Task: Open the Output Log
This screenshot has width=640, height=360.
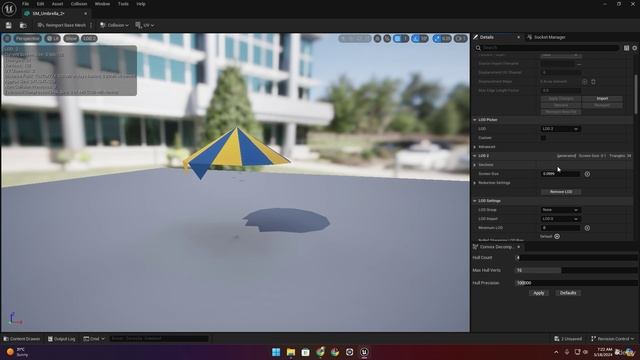Action: pyautogui.click(x=62, y=339)
